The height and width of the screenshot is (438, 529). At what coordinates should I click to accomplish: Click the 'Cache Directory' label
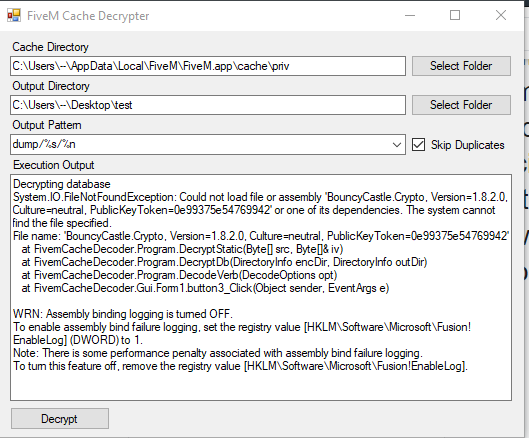(51, 47)
